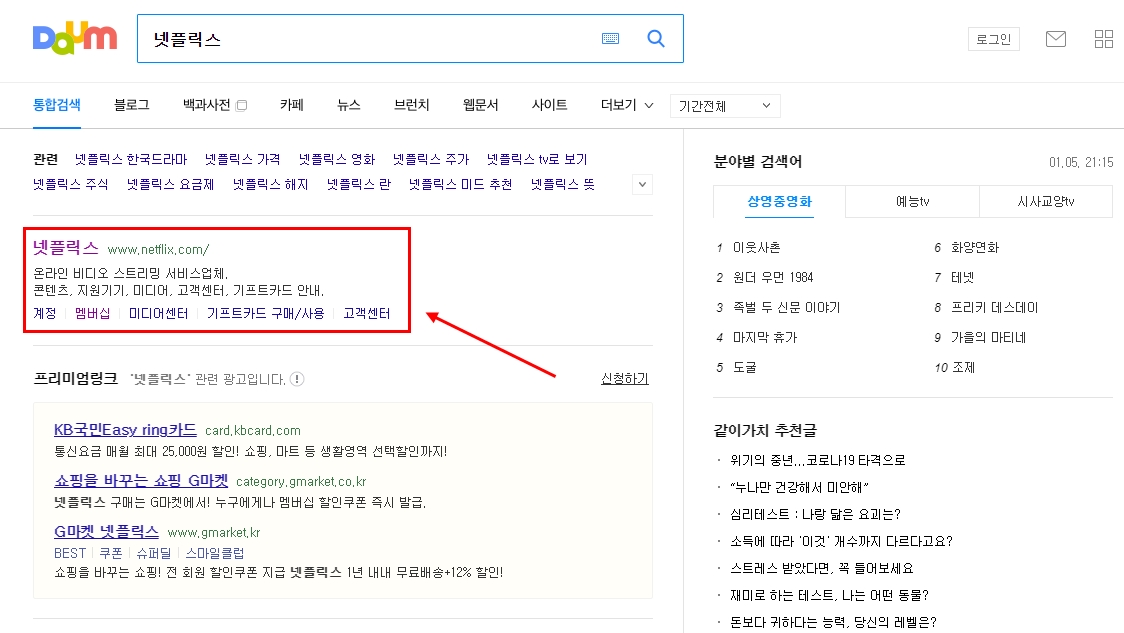The image size is (1124, 633).
Task: Click related search 넷플릭스 란
Action: coord(358,184)
